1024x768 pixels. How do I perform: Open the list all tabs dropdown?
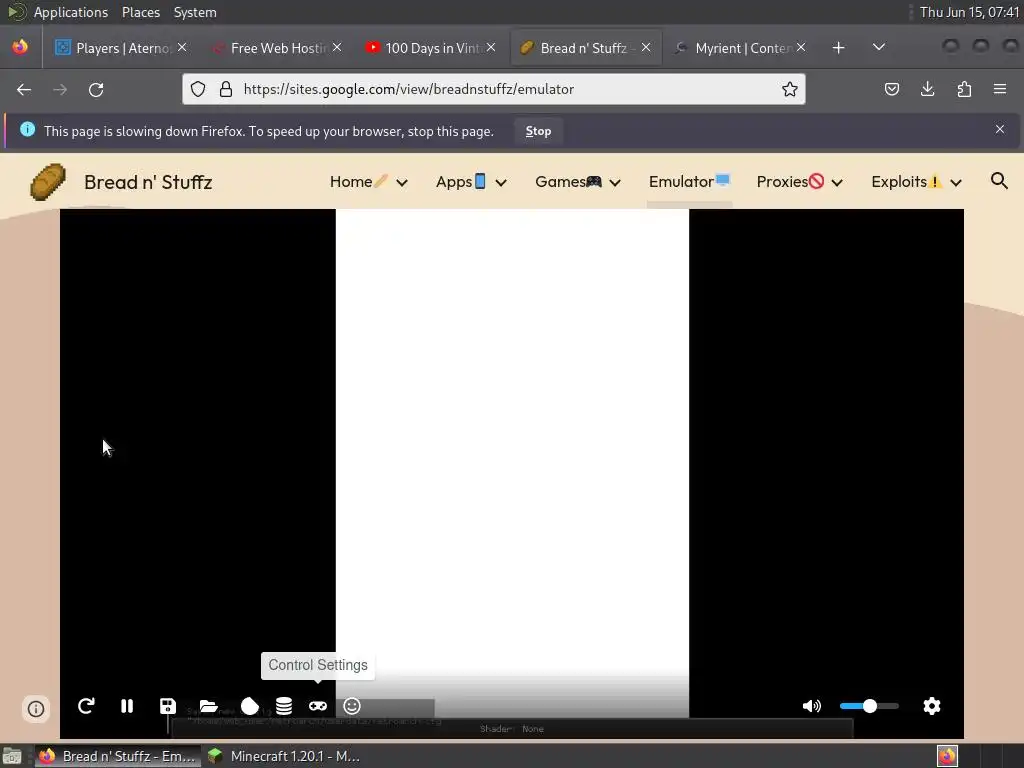pyautogui.click(x=879, y=47)
